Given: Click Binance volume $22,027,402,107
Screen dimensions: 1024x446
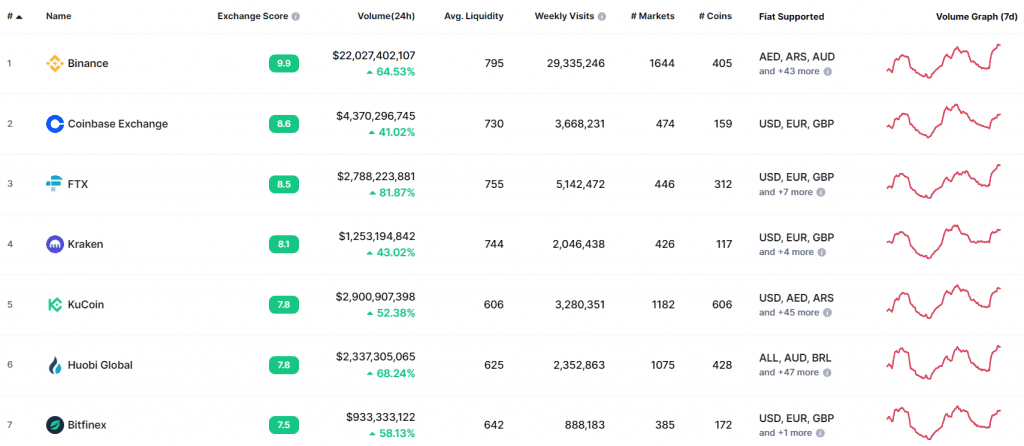Looking at the screenshot, I should [374, 56].
